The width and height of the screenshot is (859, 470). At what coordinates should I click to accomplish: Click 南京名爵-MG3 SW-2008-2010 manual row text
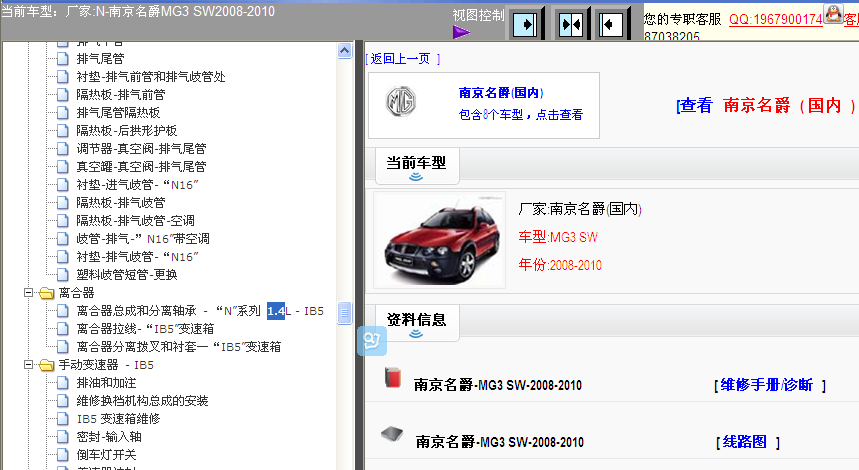click(x=497, y=385)
